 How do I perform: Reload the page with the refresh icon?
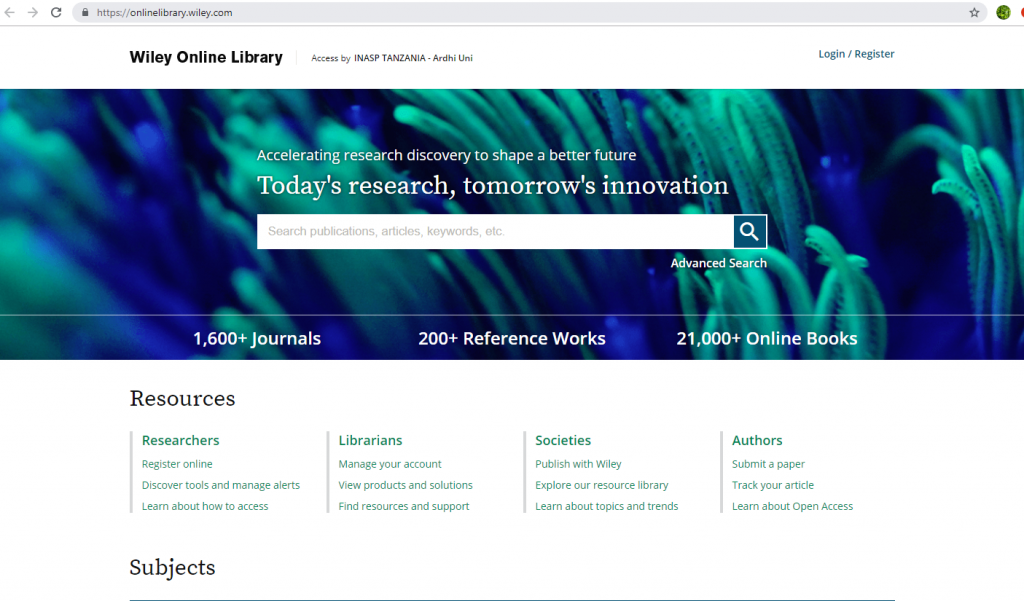[x=56, y=12]
